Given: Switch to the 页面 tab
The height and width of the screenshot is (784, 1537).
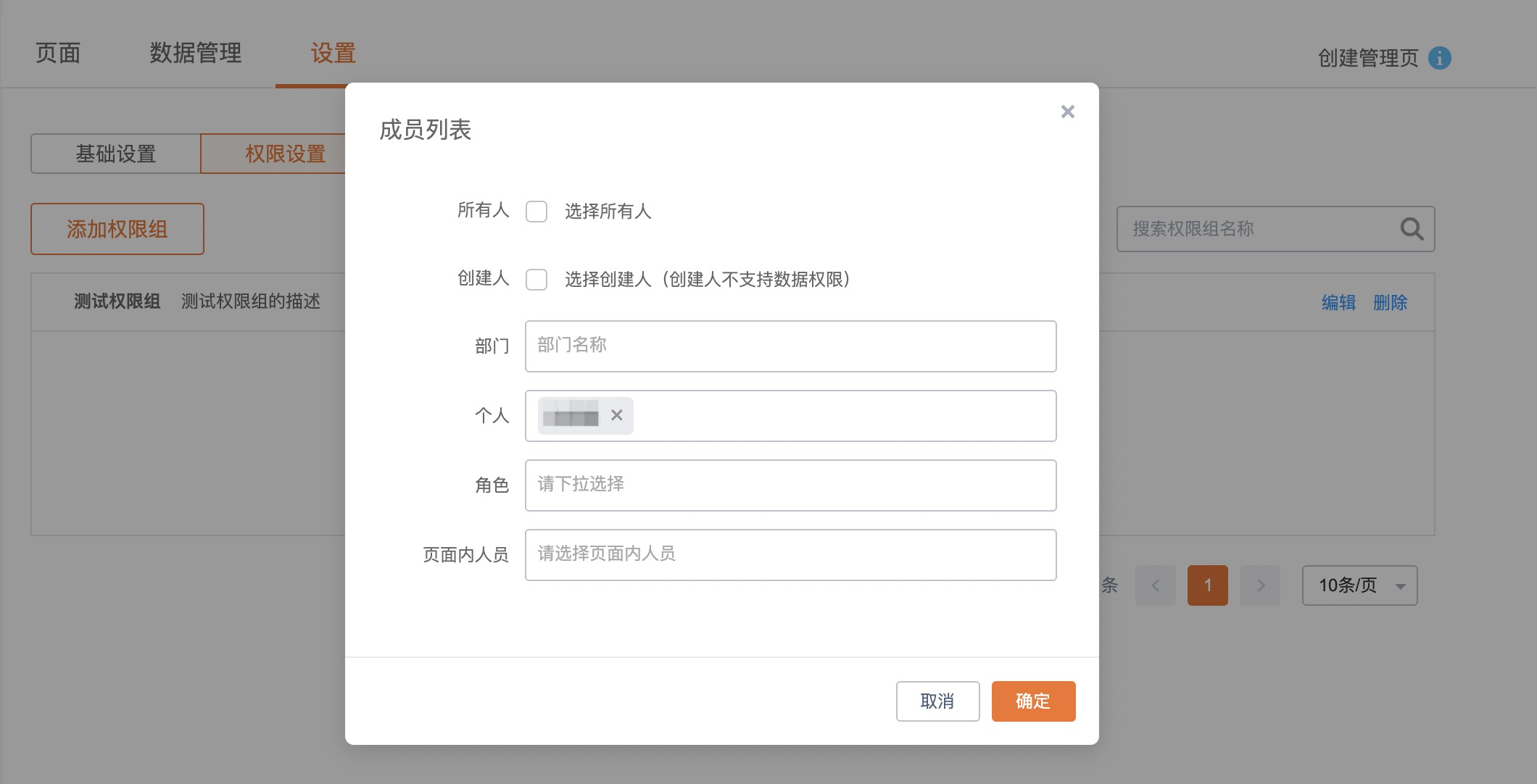Looking at the screenshot, I should coord(58,53).
